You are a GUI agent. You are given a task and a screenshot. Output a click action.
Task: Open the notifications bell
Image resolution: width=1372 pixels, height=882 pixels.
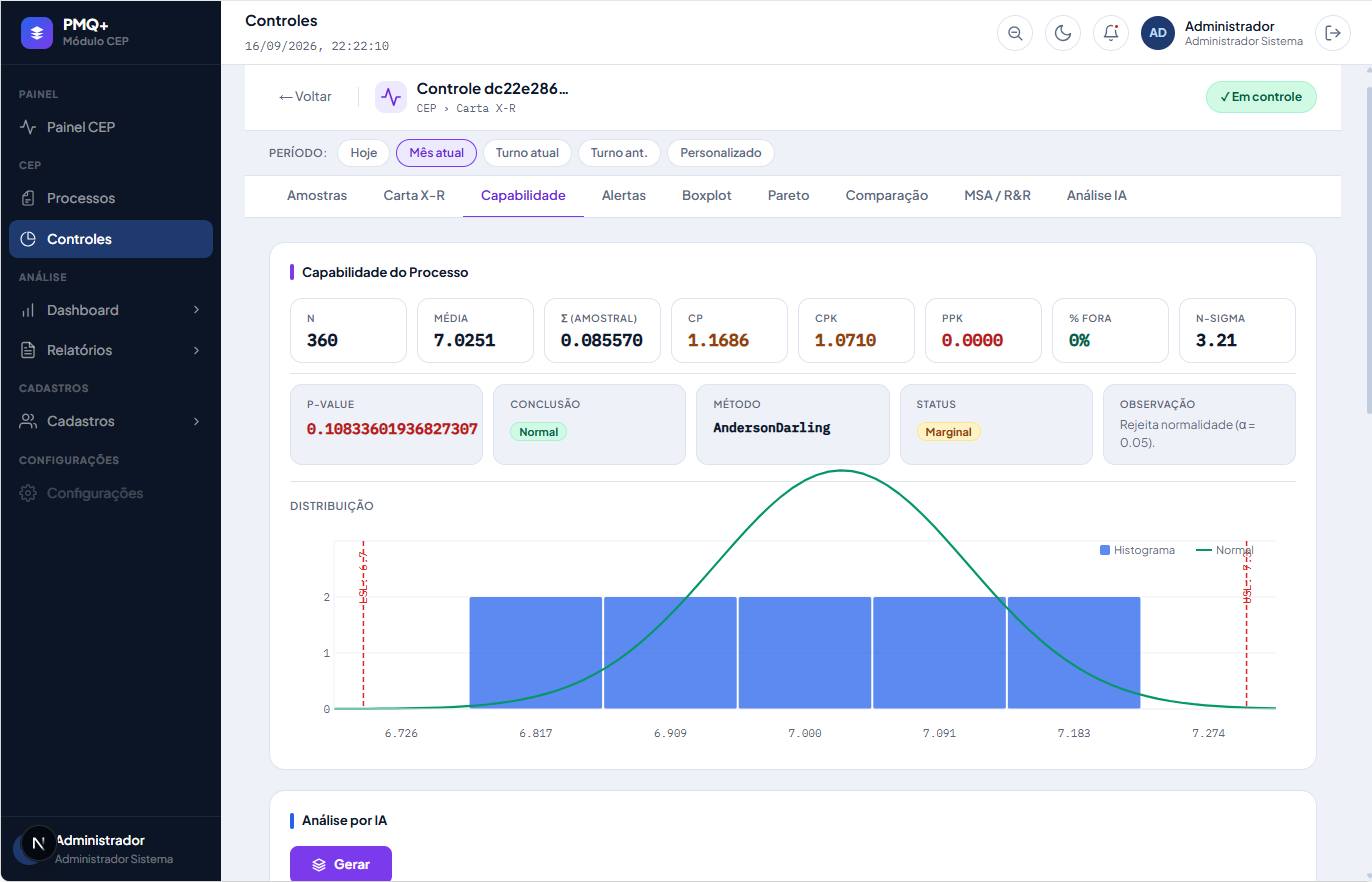1111,33
